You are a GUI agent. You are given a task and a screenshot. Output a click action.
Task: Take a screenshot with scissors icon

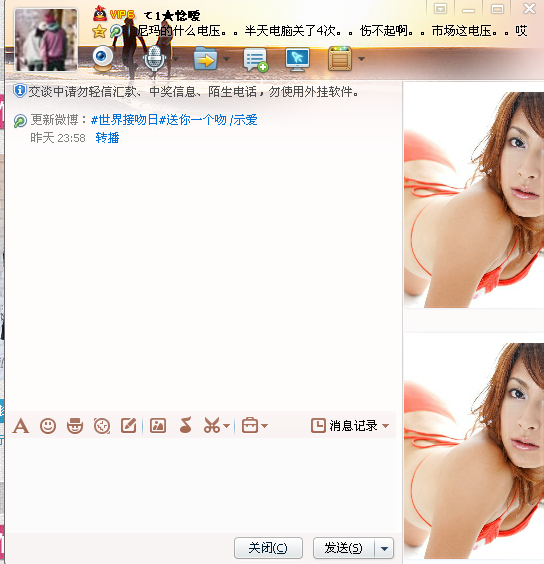coord(212,425)
